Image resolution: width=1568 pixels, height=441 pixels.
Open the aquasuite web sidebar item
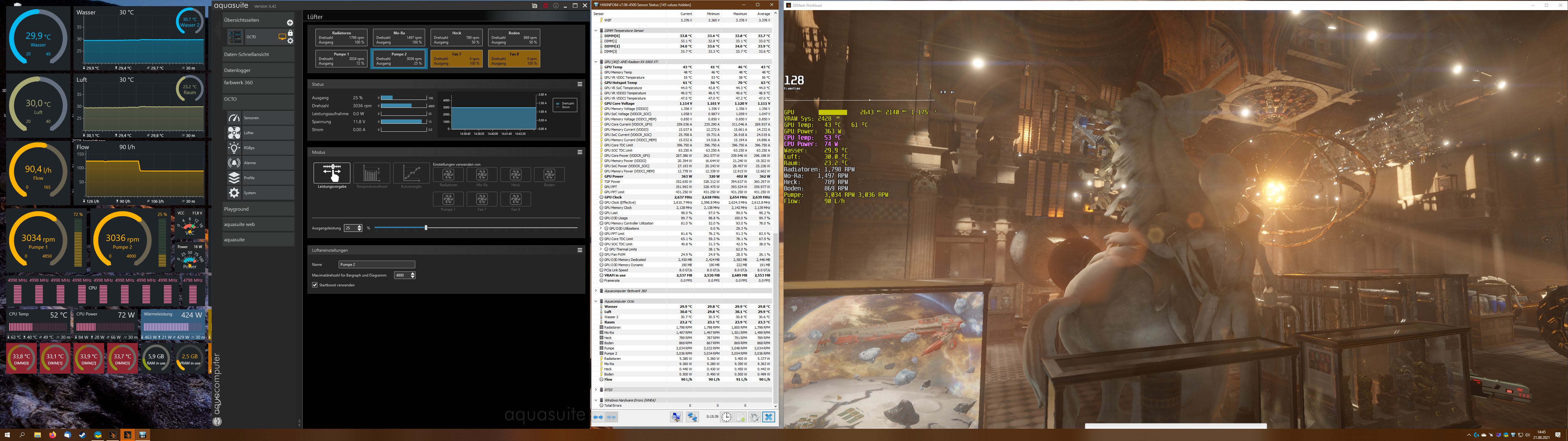tap(258, 224)
